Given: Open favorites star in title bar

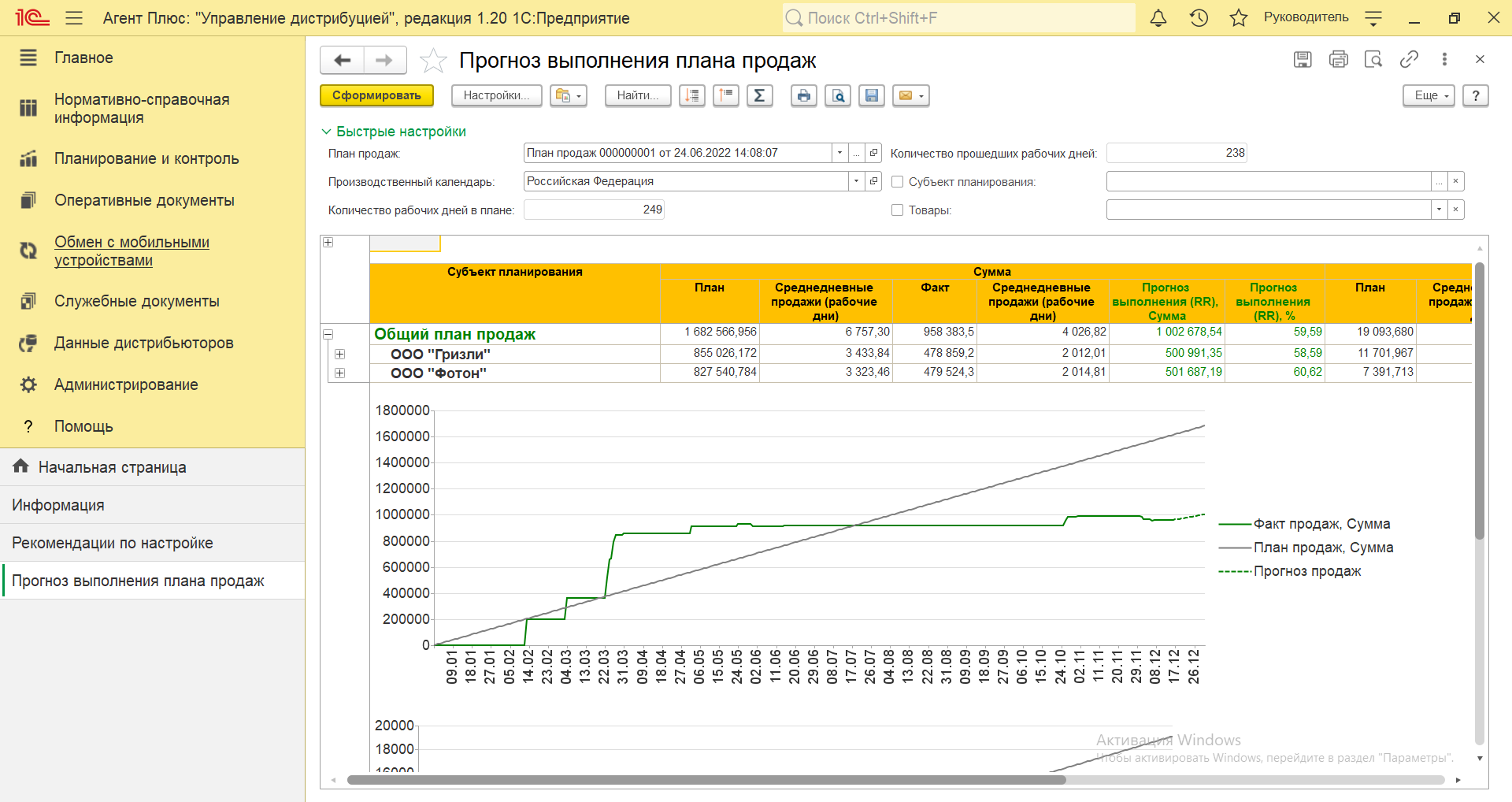Looking at the screenshot, I should point(1239,18).
